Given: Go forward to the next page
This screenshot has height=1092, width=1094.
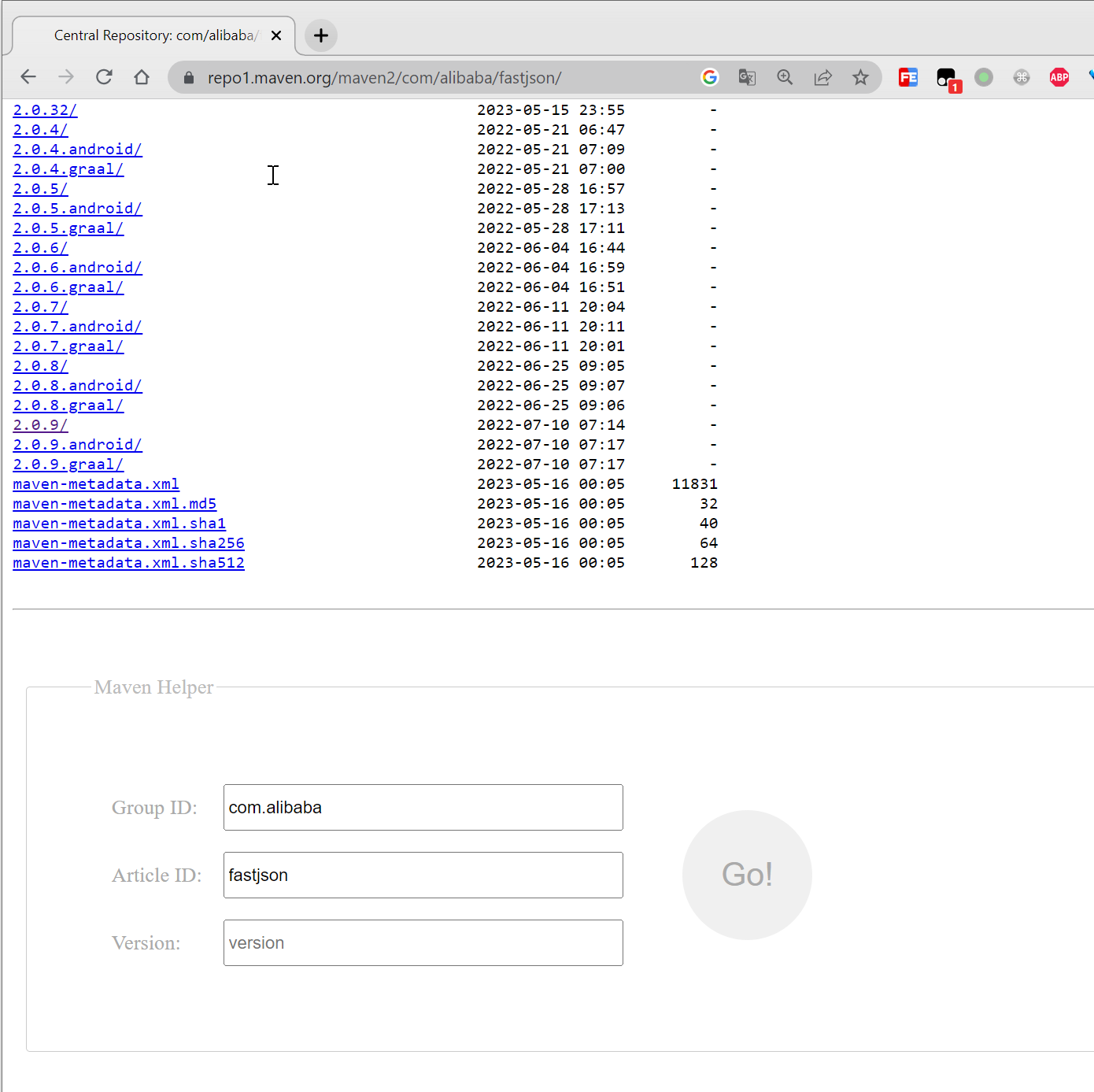Looking at the screenshot, I should point(66,77).
